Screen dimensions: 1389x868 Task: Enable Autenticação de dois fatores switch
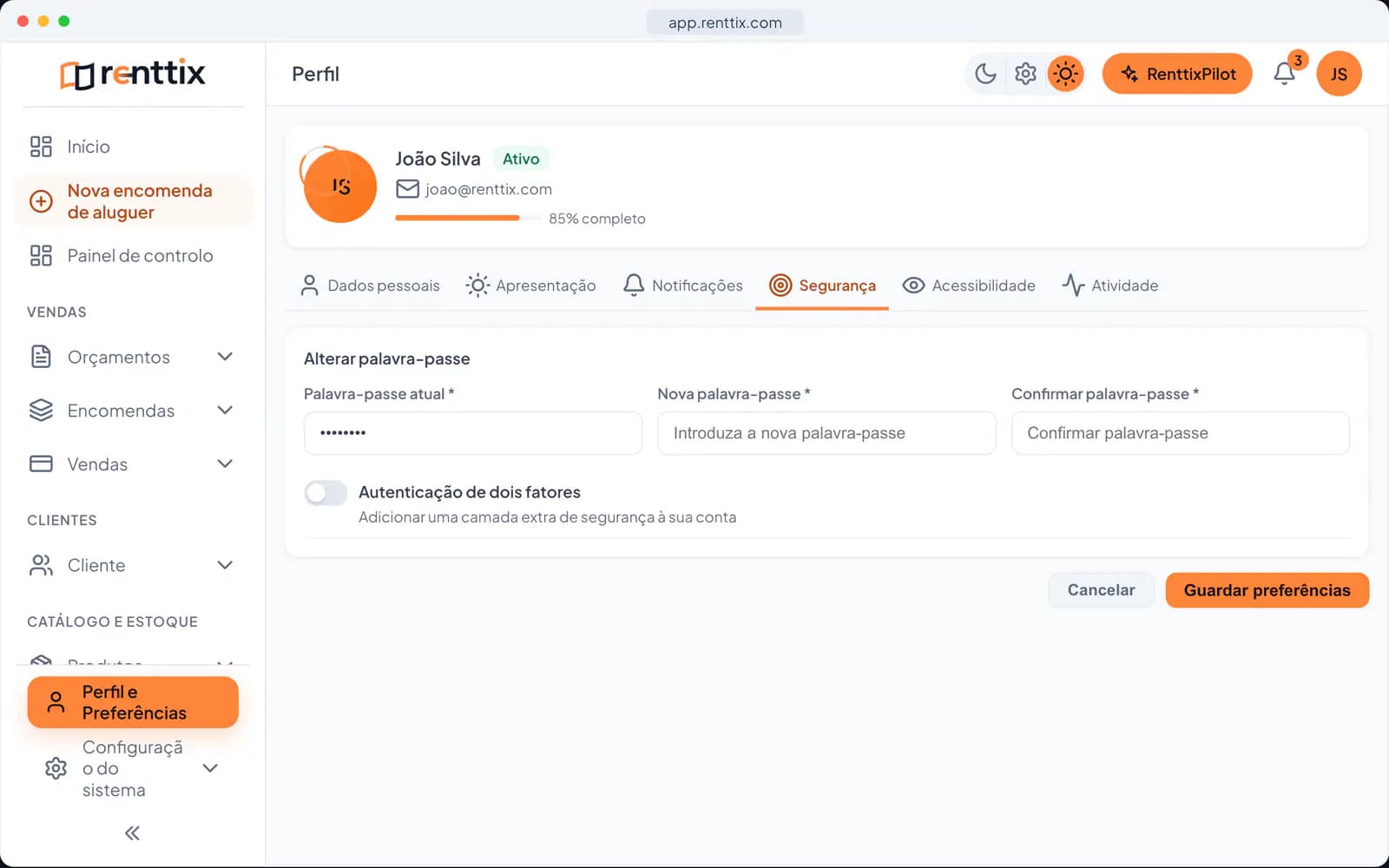click(x=326, y=493)
